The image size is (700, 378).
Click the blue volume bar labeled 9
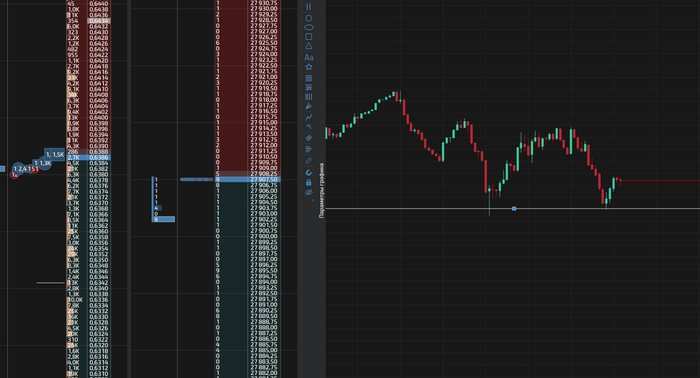coord(163,219)
